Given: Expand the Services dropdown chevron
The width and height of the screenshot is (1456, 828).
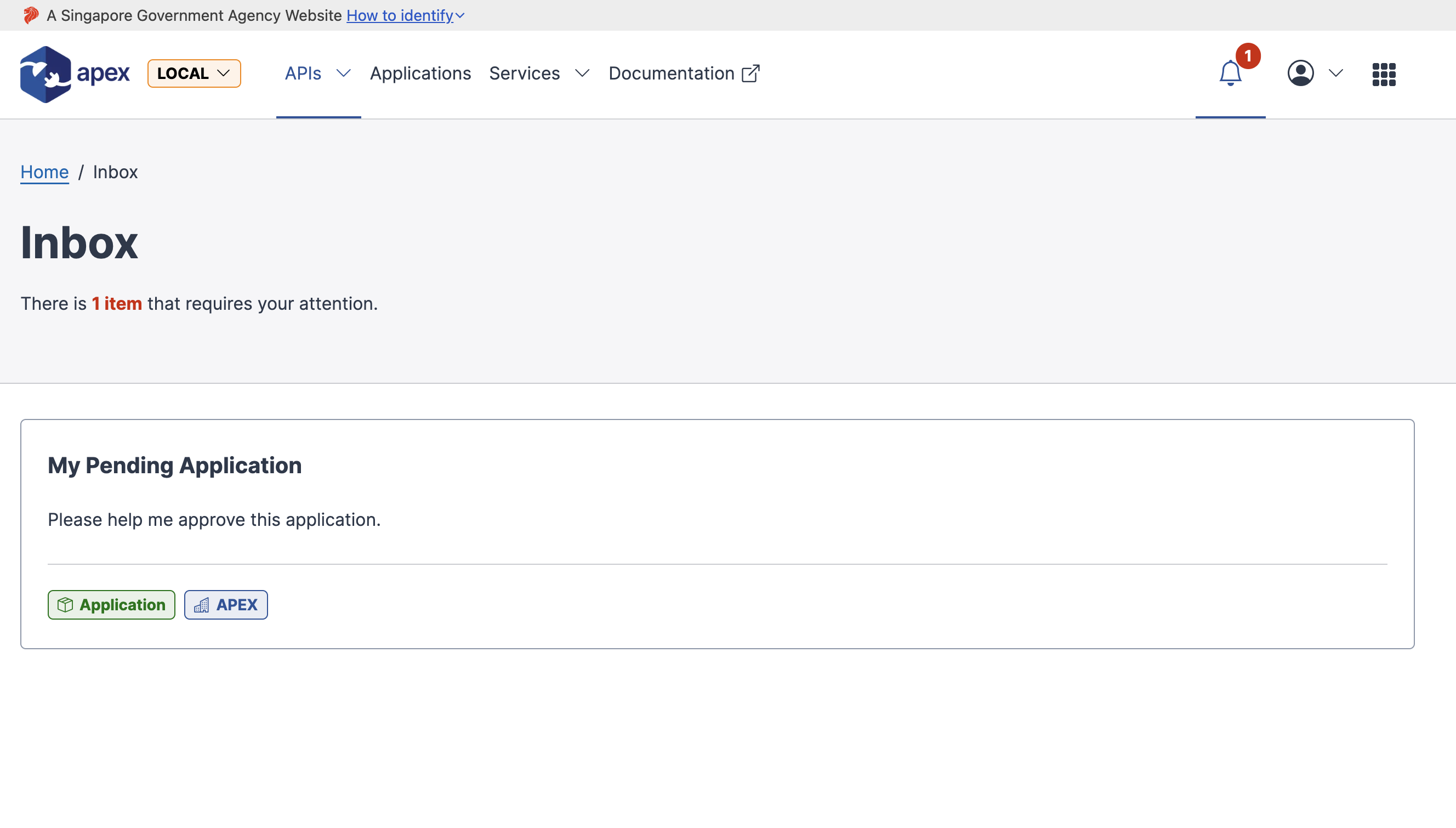Looking at the screenshot, I should click(582, 73).
